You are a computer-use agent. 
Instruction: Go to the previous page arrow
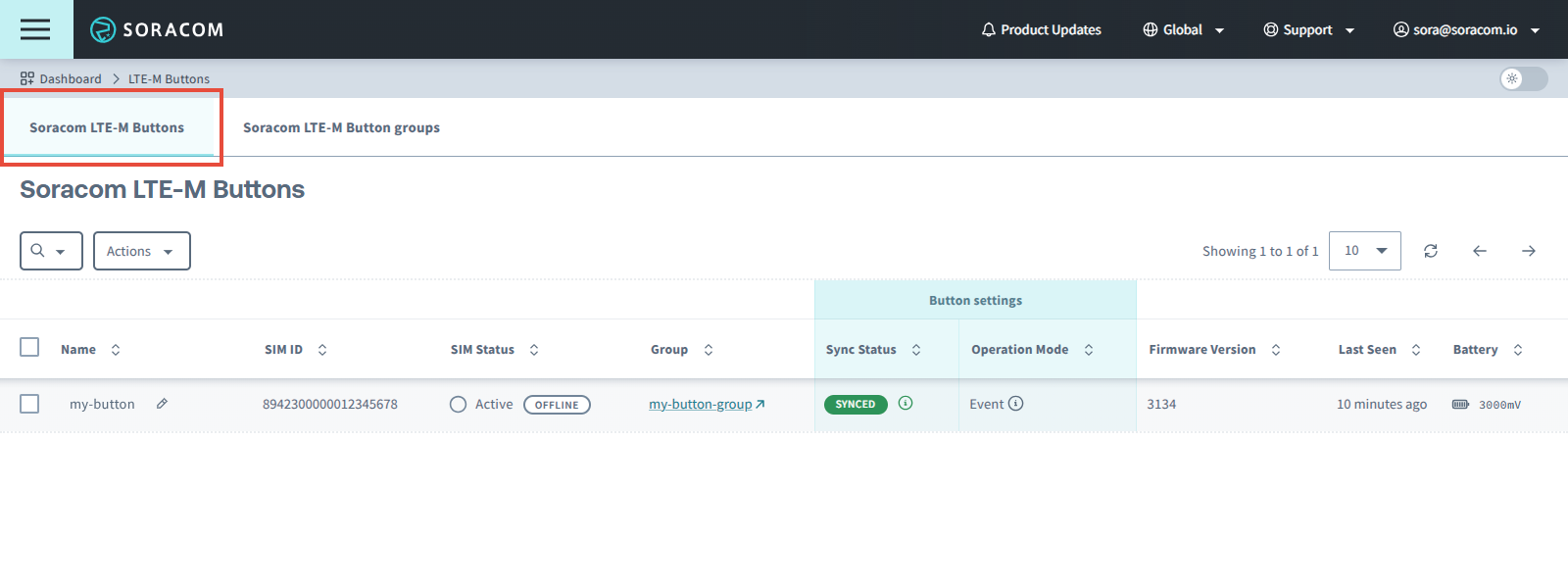pos(1480,251)
